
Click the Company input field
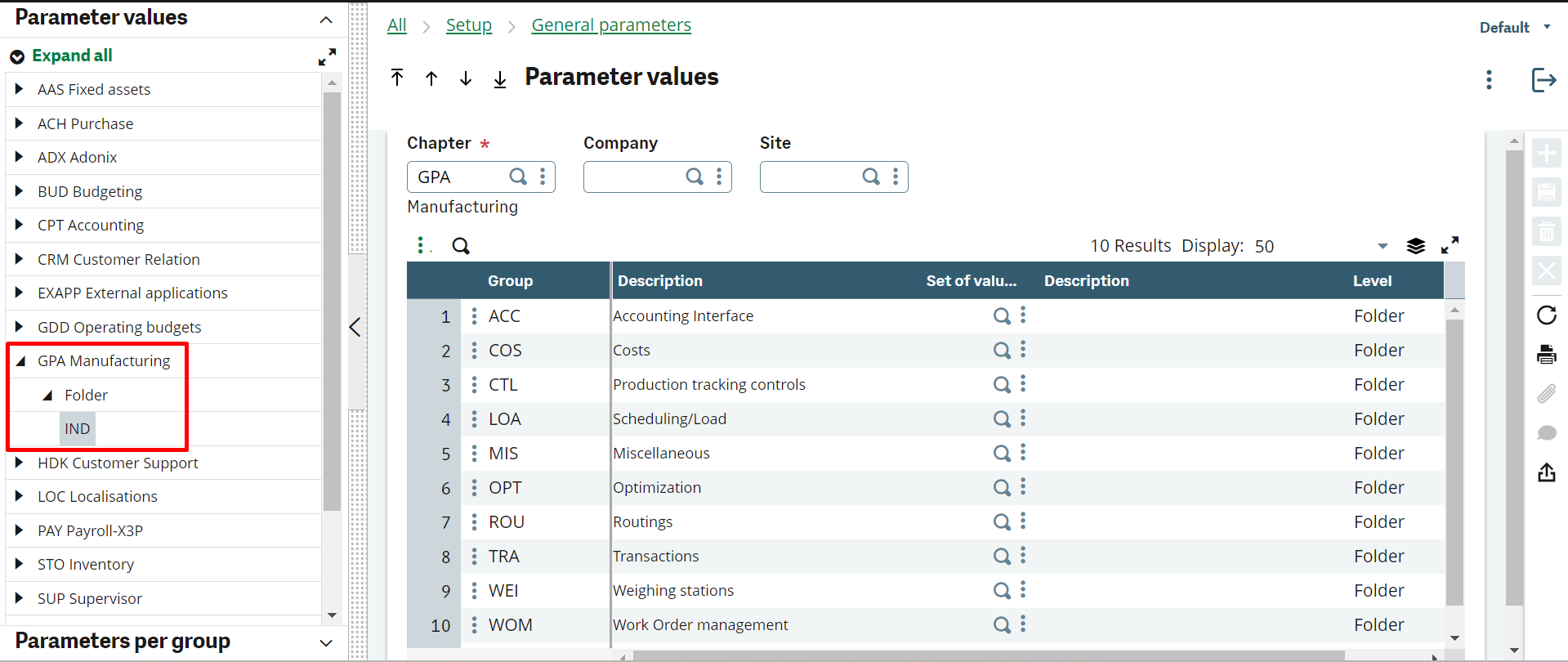tap(633, 177)
